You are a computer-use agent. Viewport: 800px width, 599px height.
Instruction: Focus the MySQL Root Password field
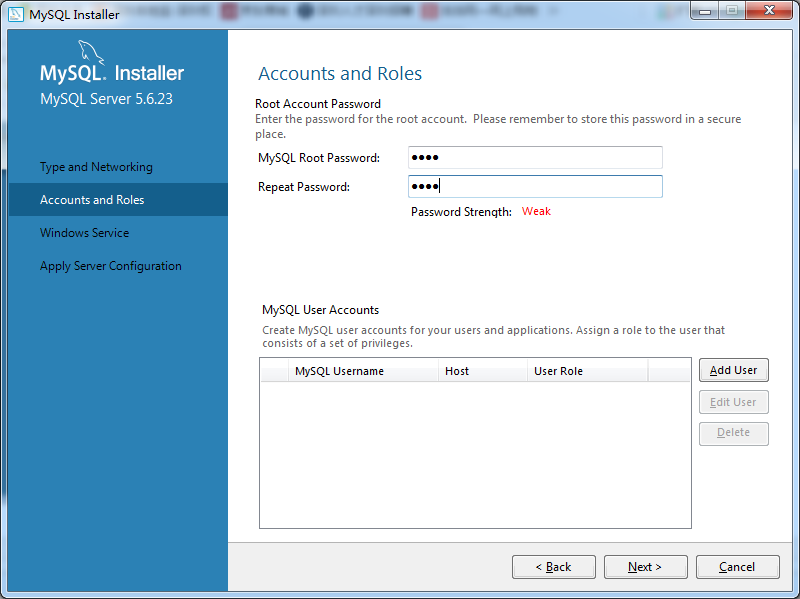[535, 157]
